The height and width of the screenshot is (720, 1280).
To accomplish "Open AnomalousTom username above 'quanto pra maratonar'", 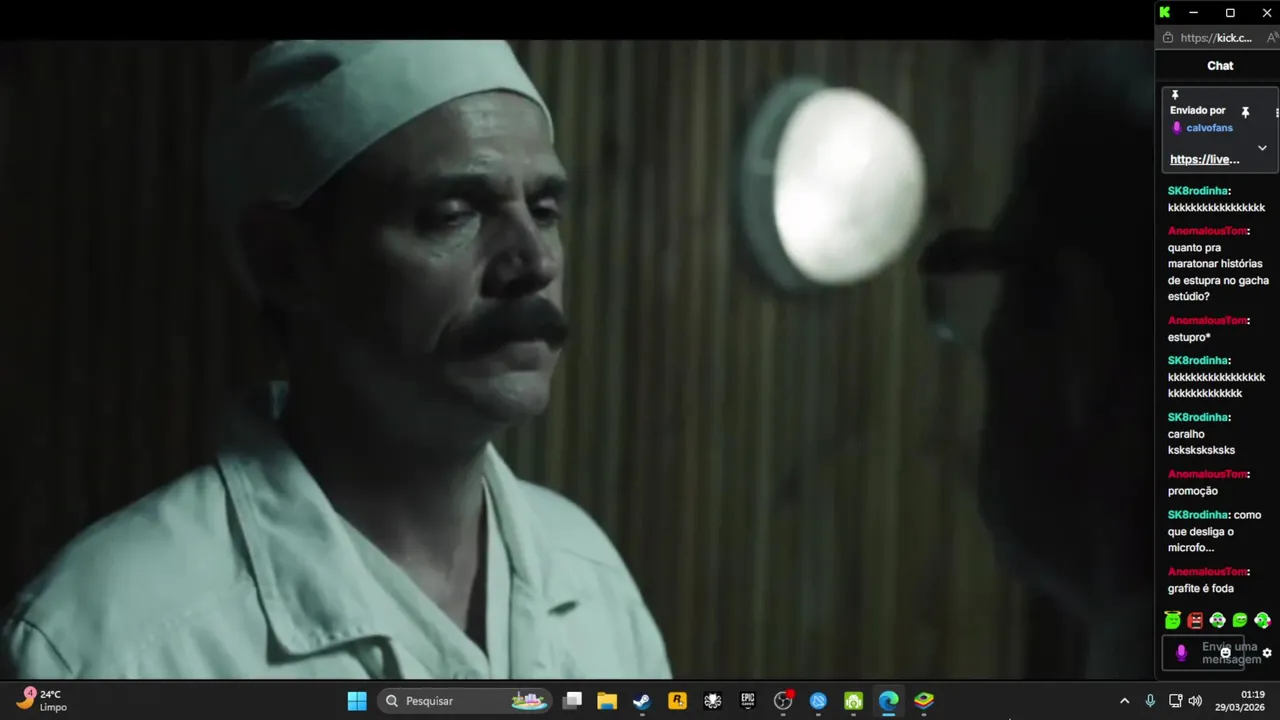I will [x=1207, y=231].
